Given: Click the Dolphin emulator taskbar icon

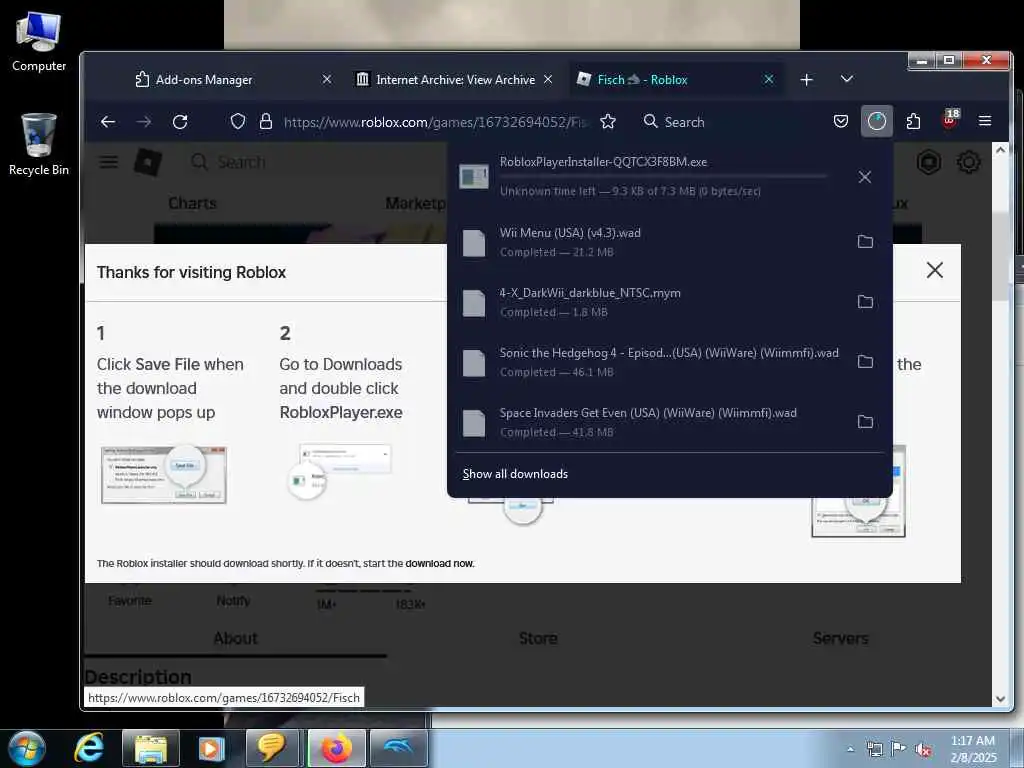Looking at the screenshot, I should [399, 748].
